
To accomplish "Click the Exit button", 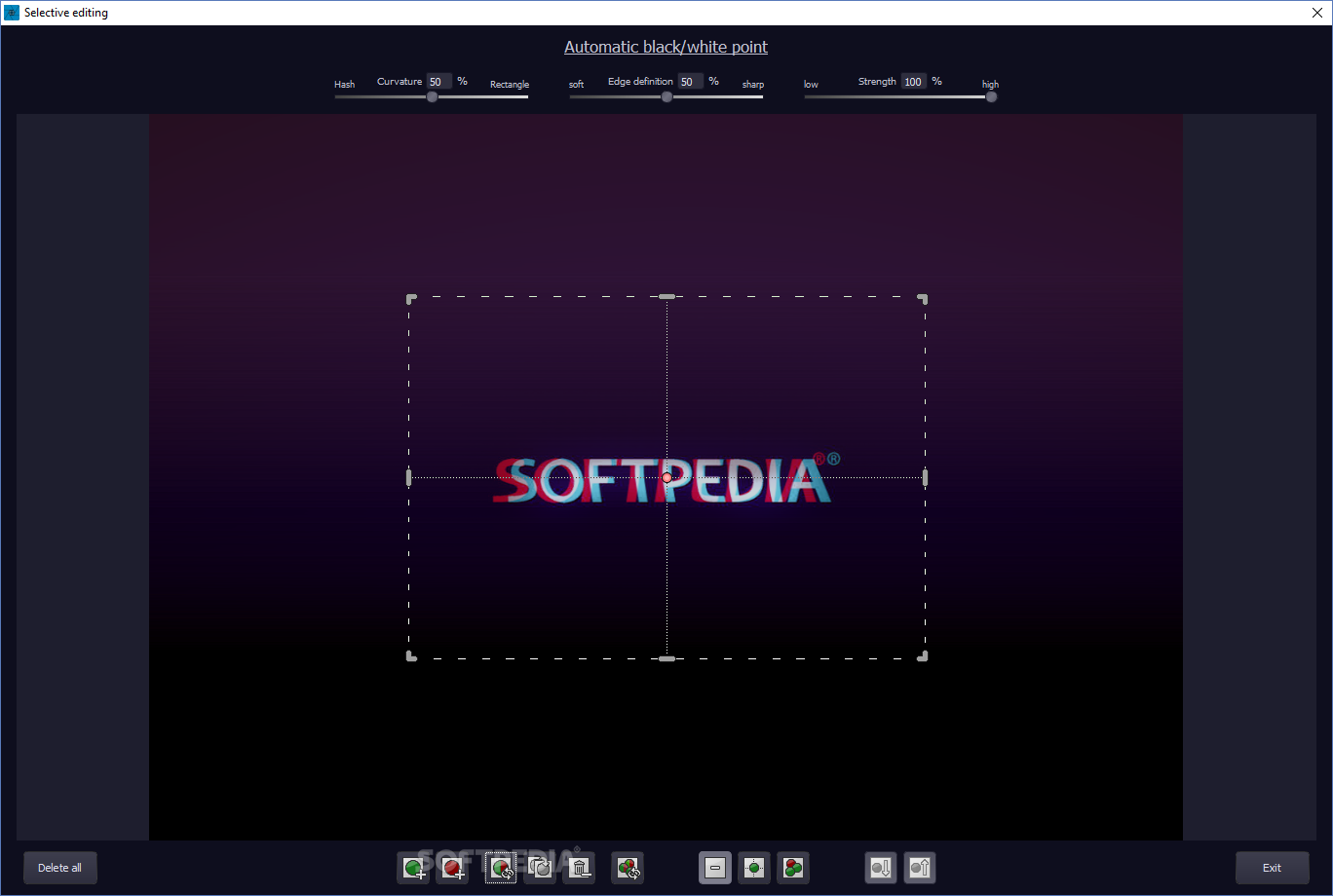I will click(x=1272, y=868).
